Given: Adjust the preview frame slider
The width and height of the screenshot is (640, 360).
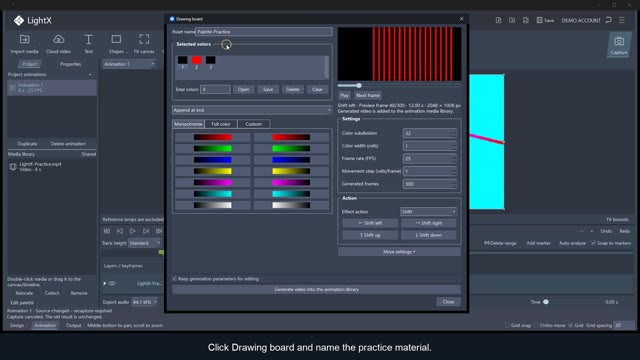Looking at the screenshot, I should coord(359,85).
